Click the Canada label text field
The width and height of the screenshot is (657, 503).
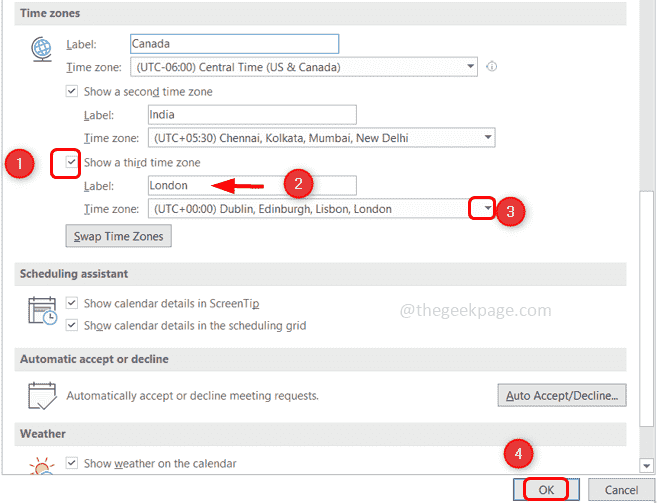[x=234, y=44]
